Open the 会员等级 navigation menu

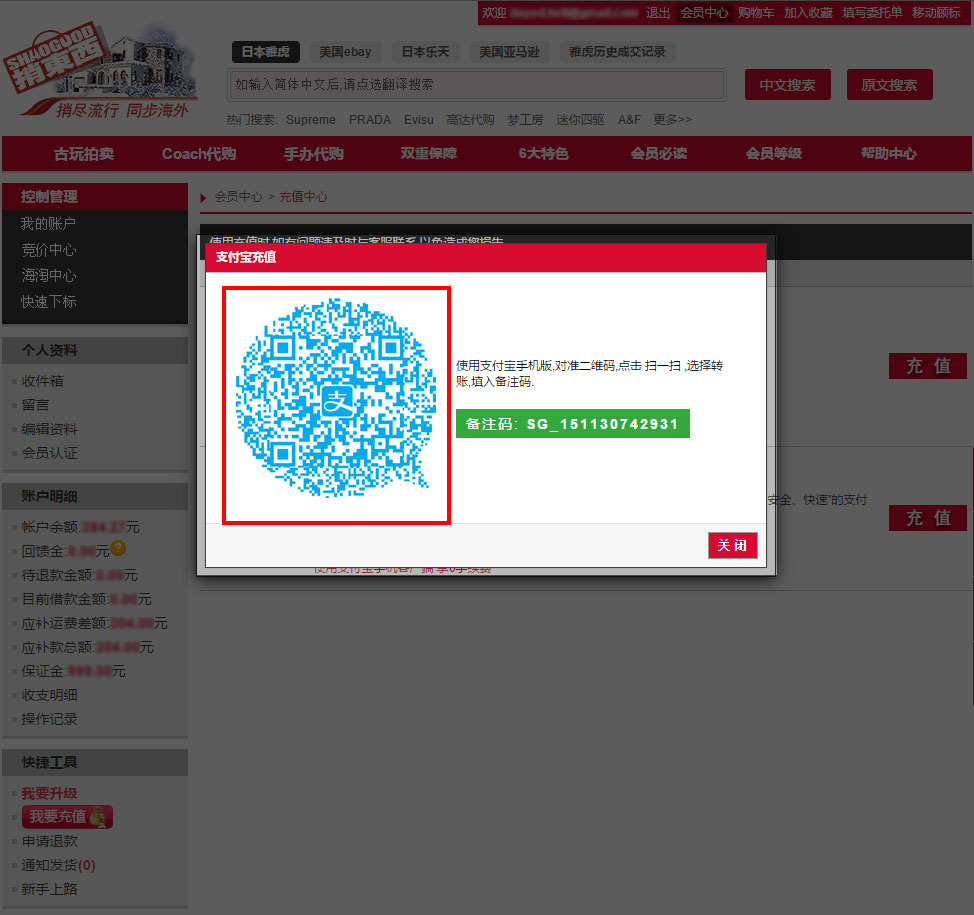click(774, 153)
